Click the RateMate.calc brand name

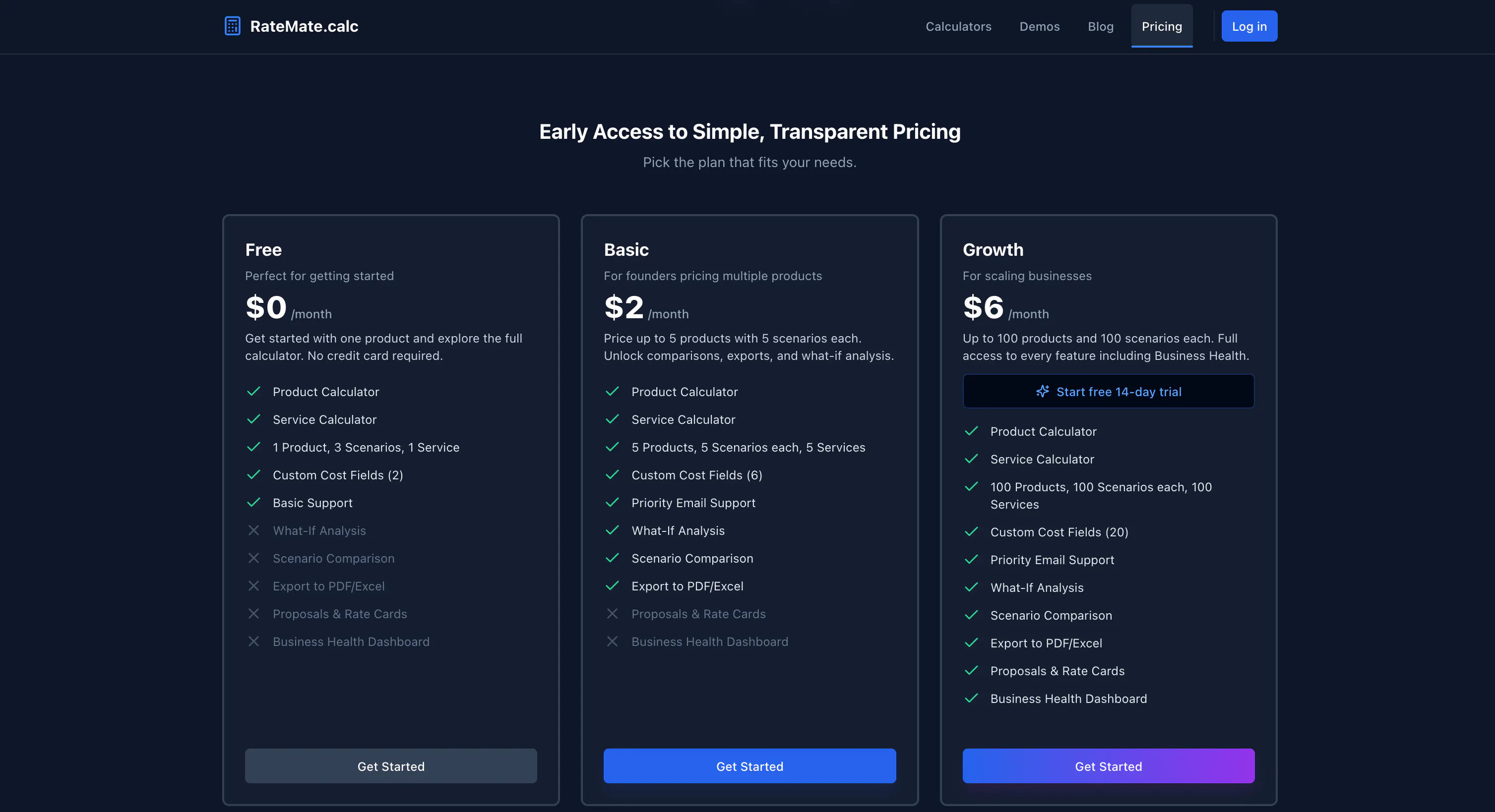304,26
